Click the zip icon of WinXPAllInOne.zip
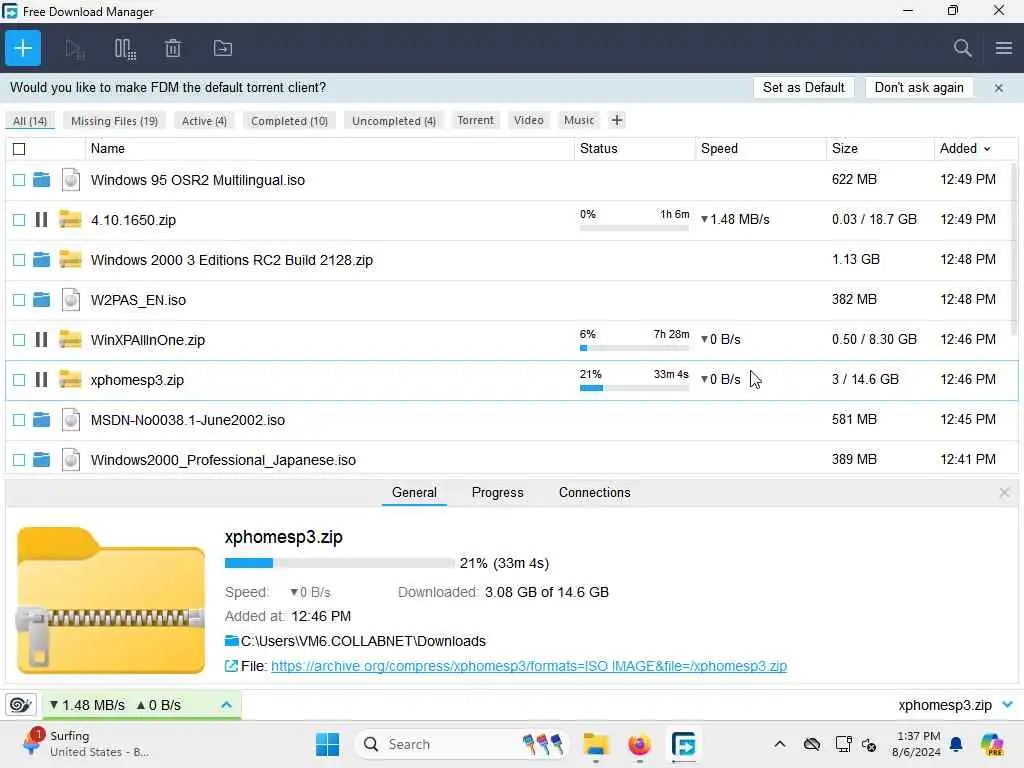The height and width of the screenshot is (768, 1024). coord(71,340)
